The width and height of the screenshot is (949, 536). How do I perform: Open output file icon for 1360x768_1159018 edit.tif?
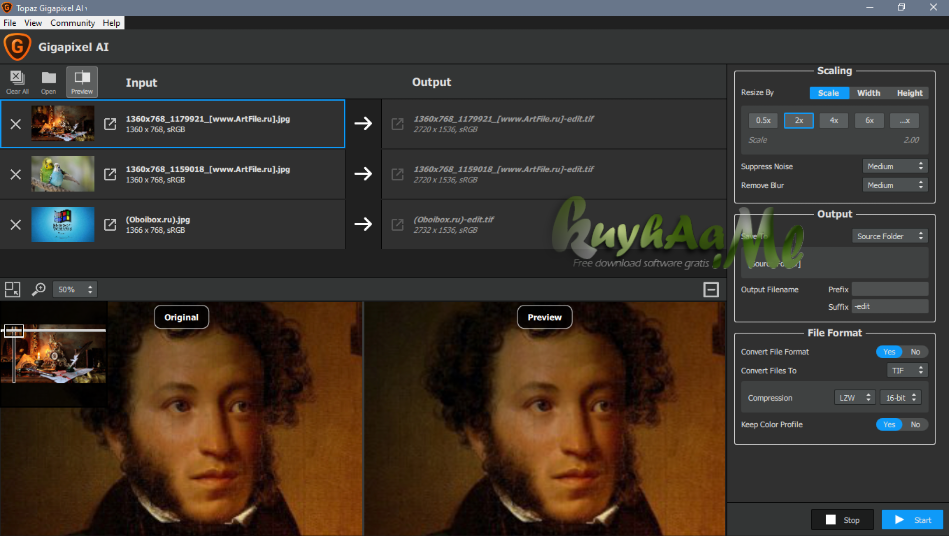[397, 174]
